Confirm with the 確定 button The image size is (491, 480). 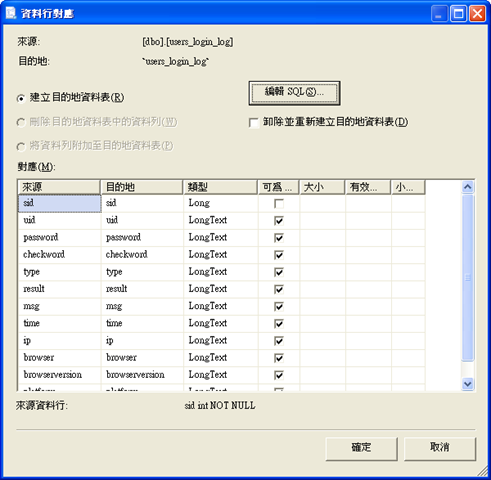361,449
